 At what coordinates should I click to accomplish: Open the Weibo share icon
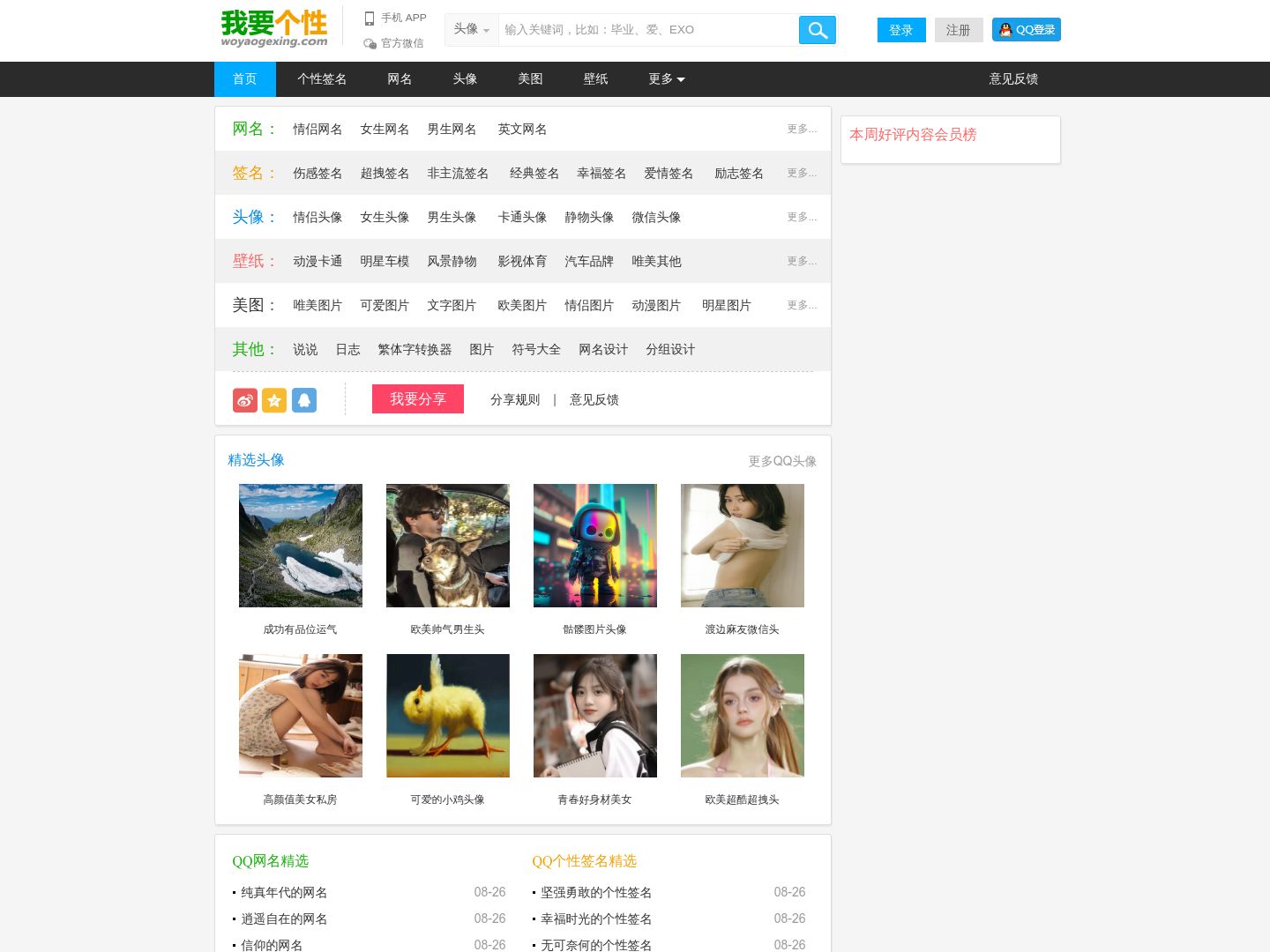[245, 400]
